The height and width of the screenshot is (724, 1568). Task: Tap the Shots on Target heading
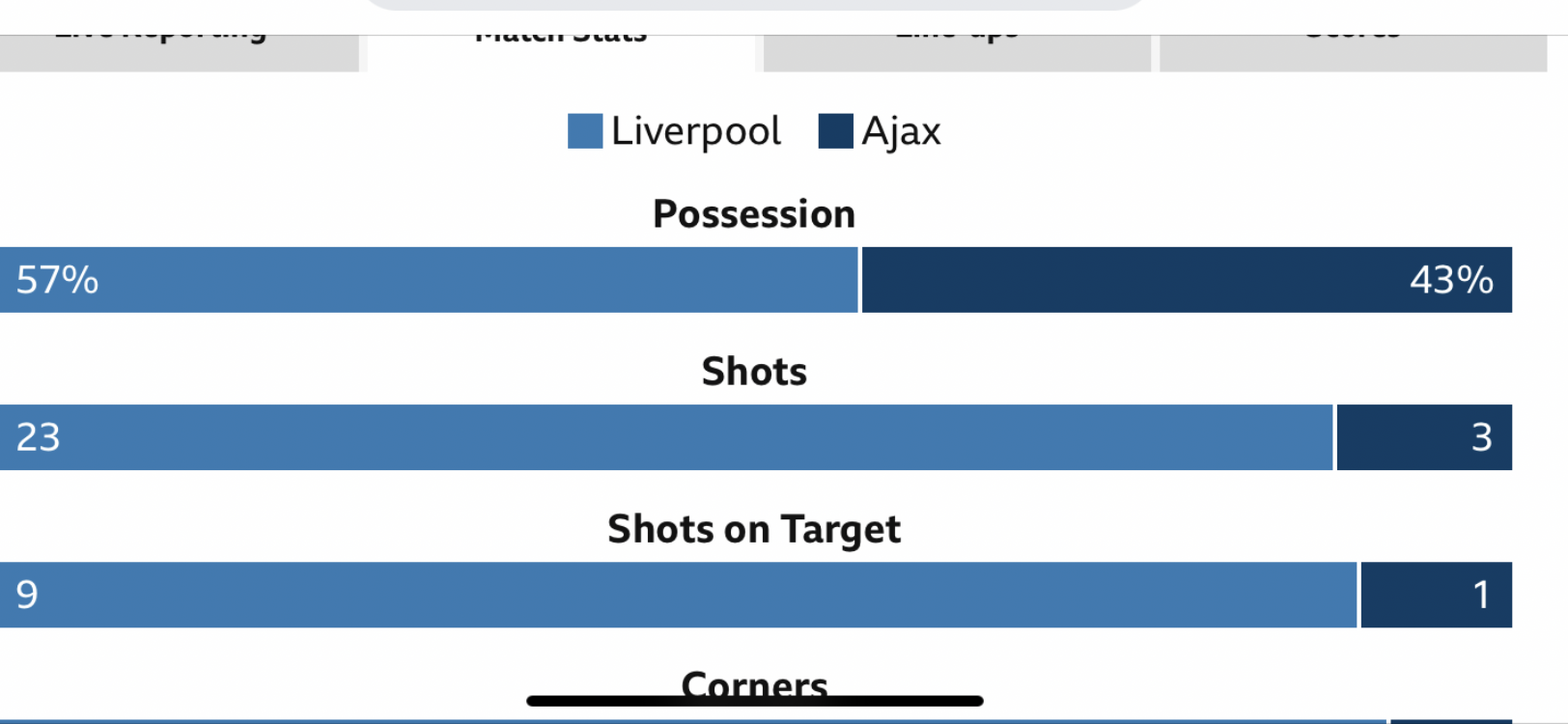(754, 530)
